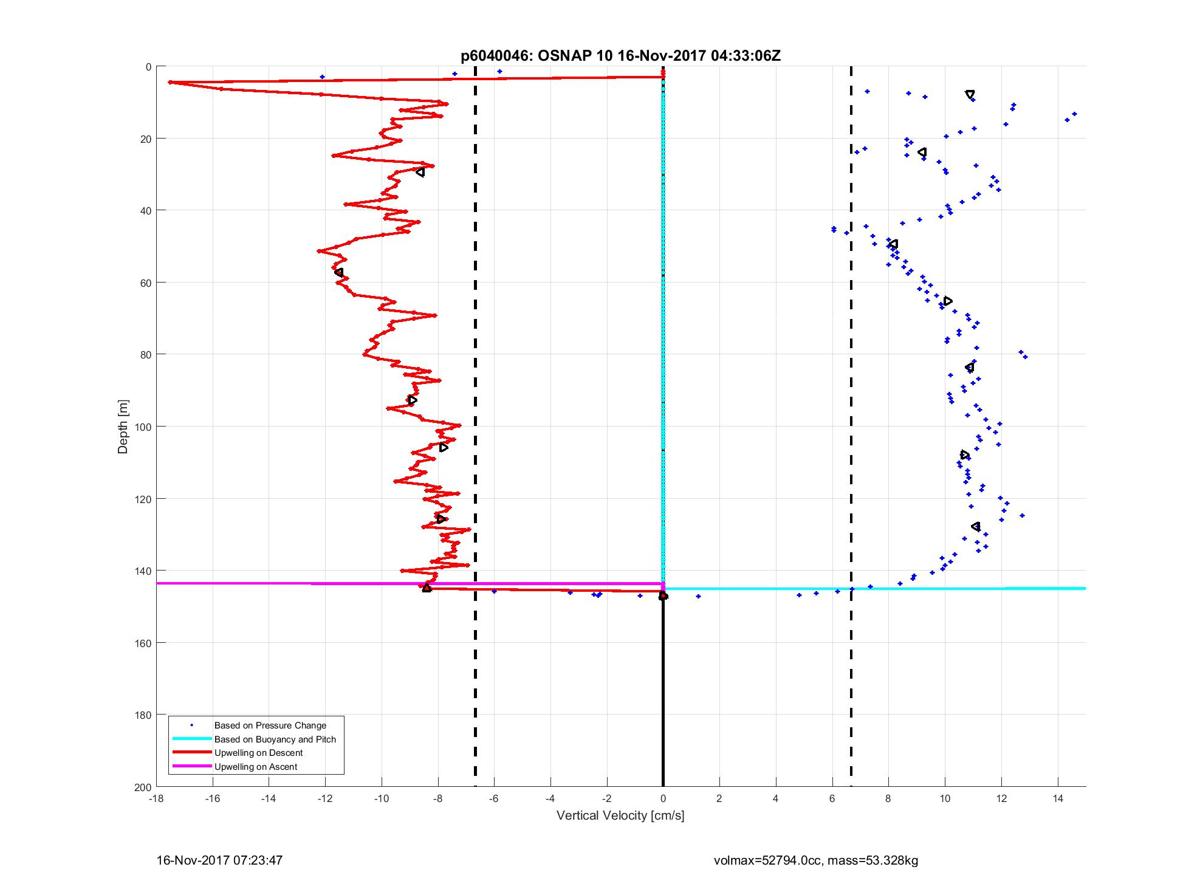
Task: Click legend entry Based on Buoyancy and Pitch
Action: (x=275, y=739)
